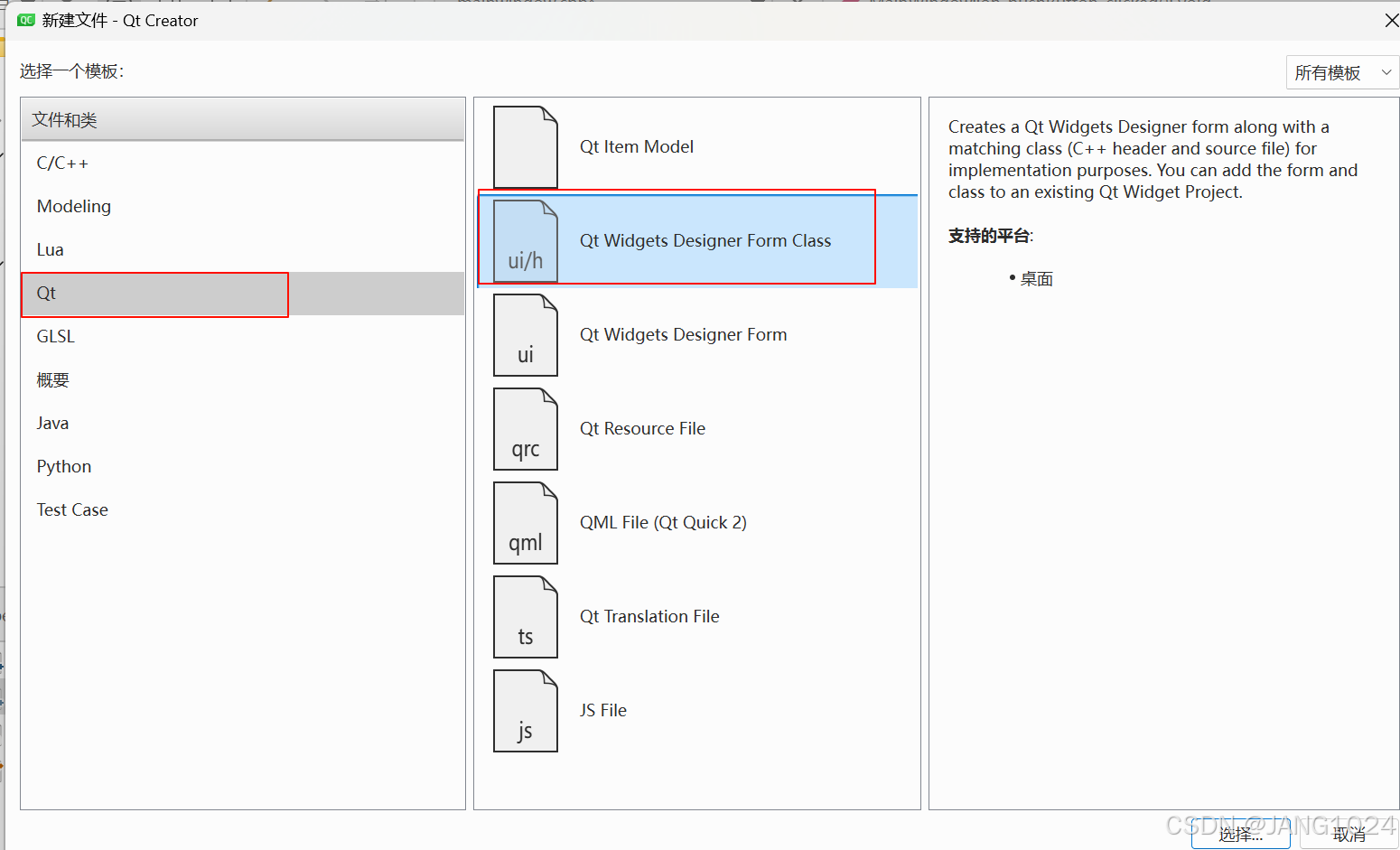Select the Test Case category
Viewport: 1400px width, 850px height.
[242, 510]
